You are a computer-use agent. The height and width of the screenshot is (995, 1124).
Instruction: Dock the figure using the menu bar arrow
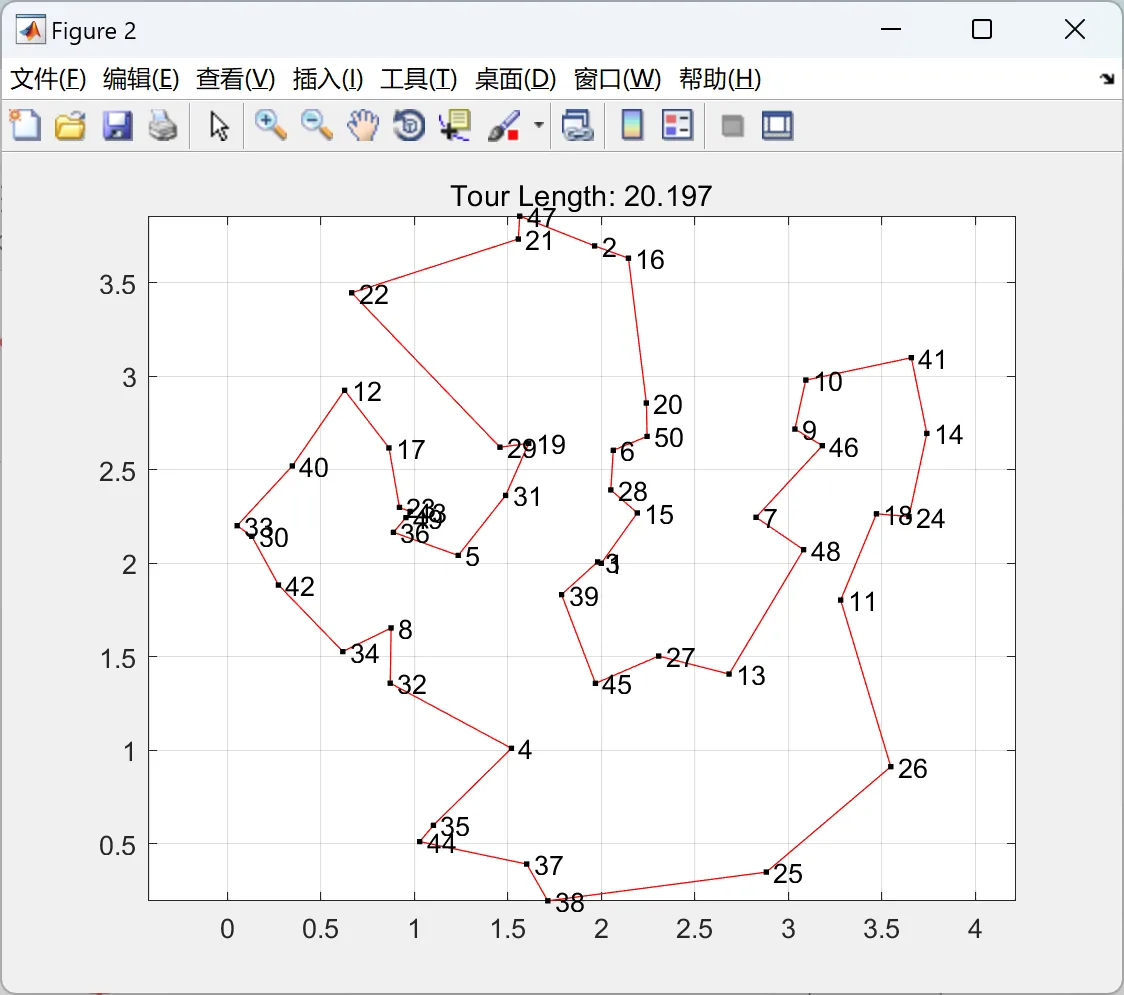1107,79
